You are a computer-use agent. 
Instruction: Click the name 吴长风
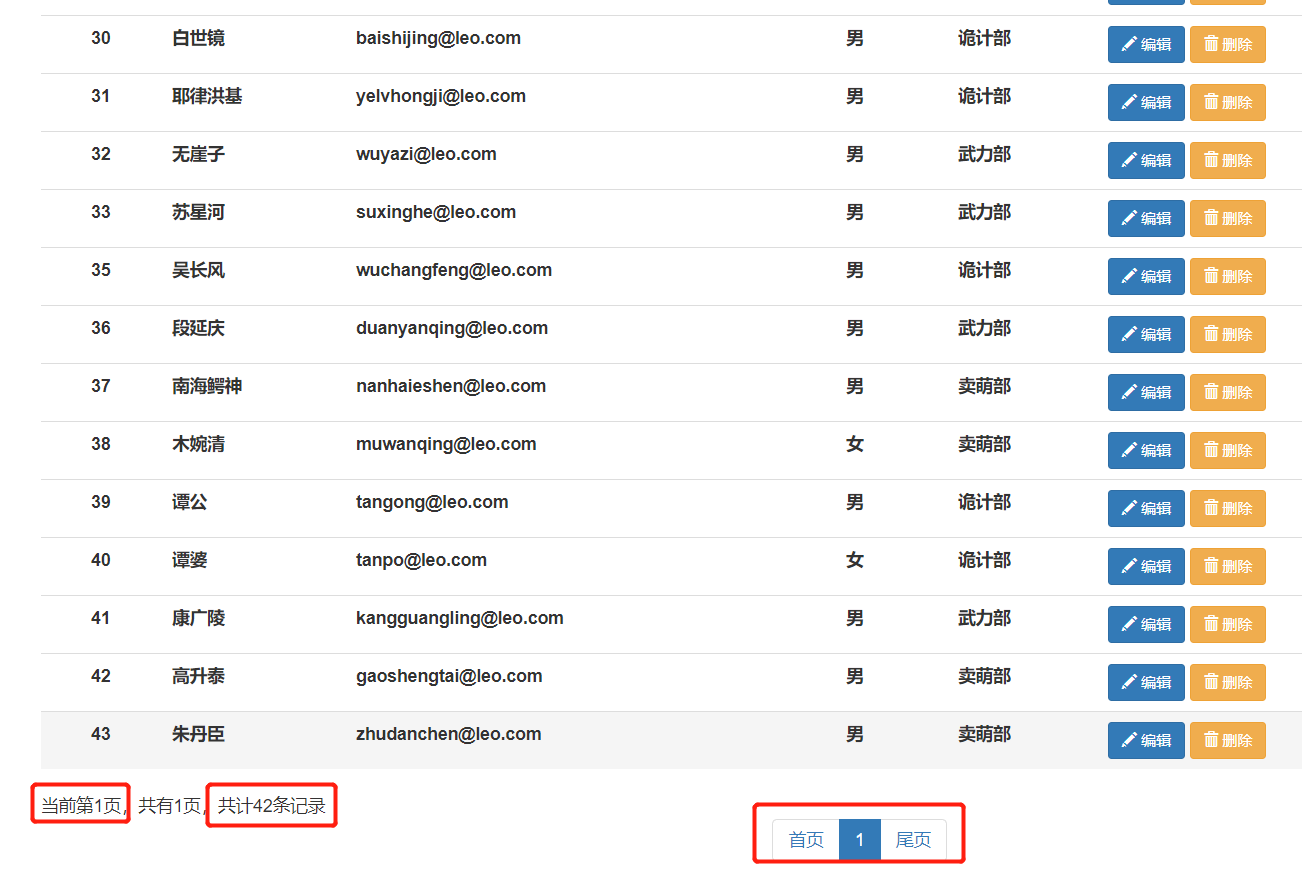[x=198, y=270]
